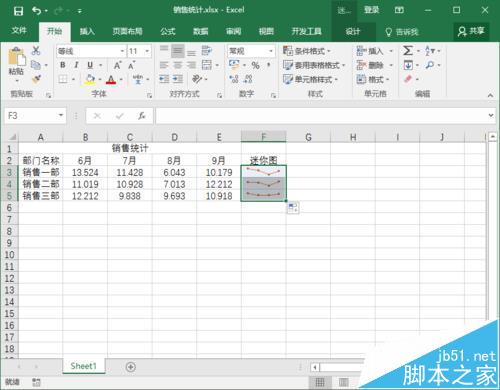Align text right
500x390 pixels.
tap(191, 65)
